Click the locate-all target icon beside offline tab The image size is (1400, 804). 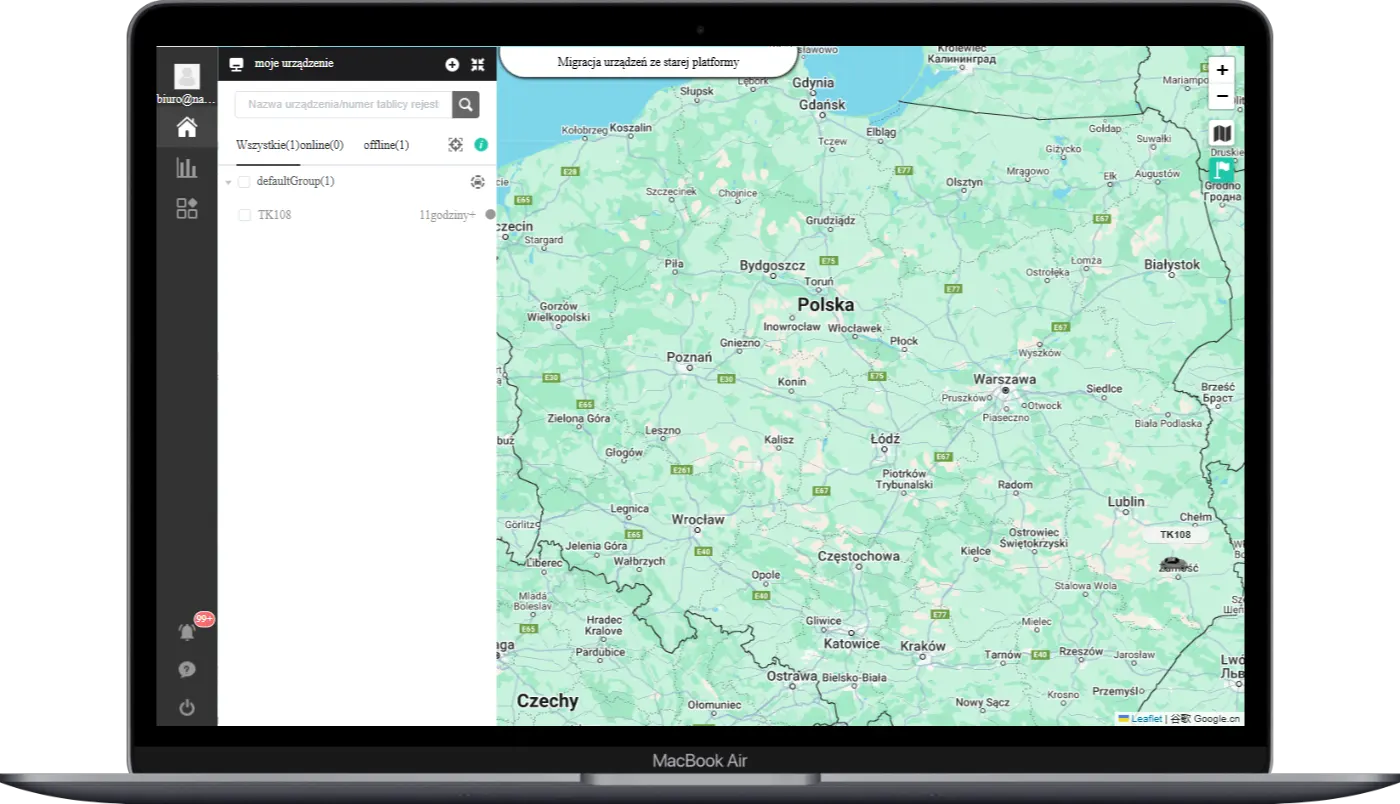click(456, 145)
